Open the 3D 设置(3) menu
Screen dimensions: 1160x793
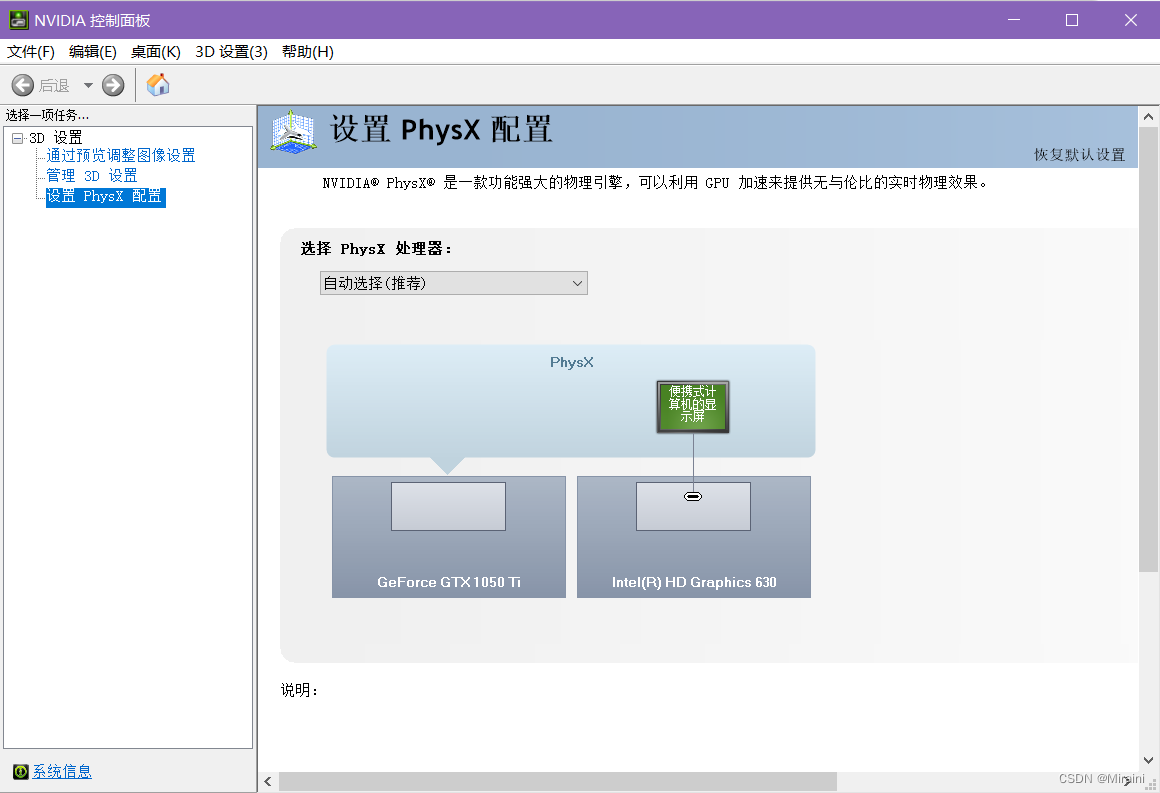(232, 52)
